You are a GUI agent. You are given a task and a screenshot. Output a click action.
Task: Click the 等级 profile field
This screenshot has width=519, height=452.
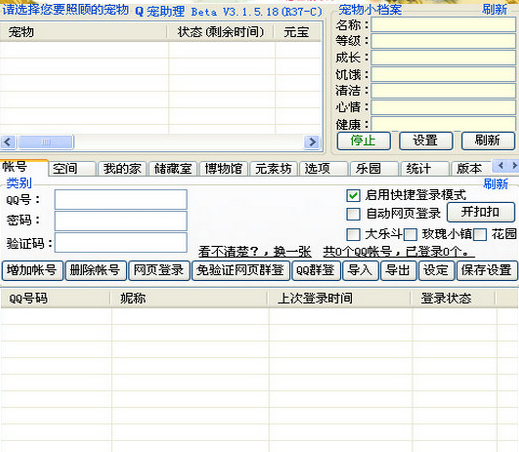[x=444, y=41]
